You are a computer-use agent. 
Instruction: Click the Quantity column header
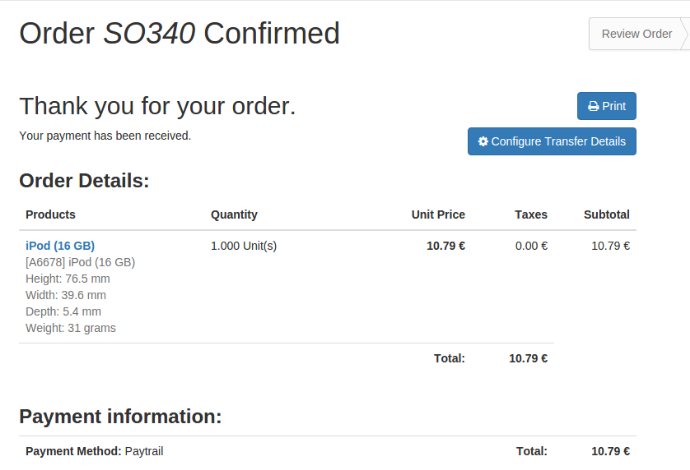pyautogui.click(x=234, y=215)
